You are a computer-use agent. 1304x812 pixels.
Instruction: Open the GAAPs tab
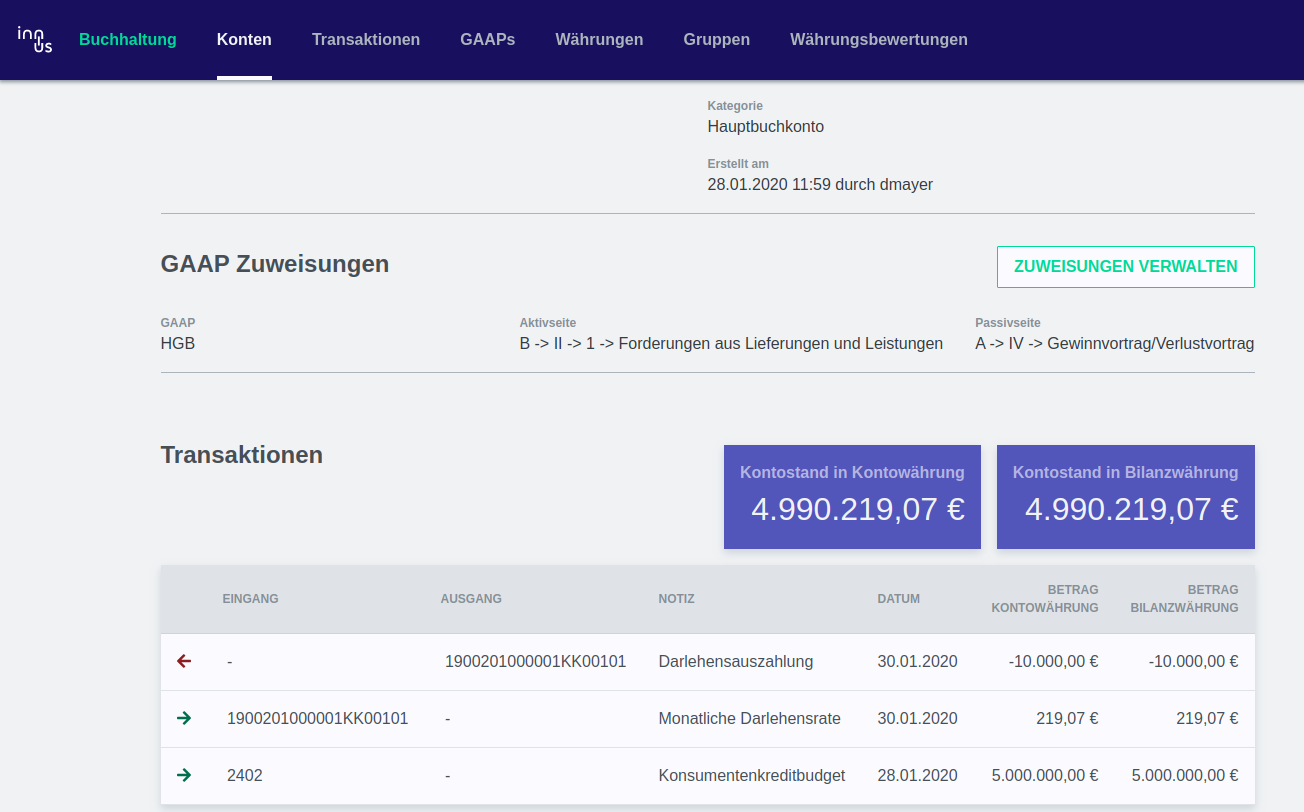click(x=488, y=40)
